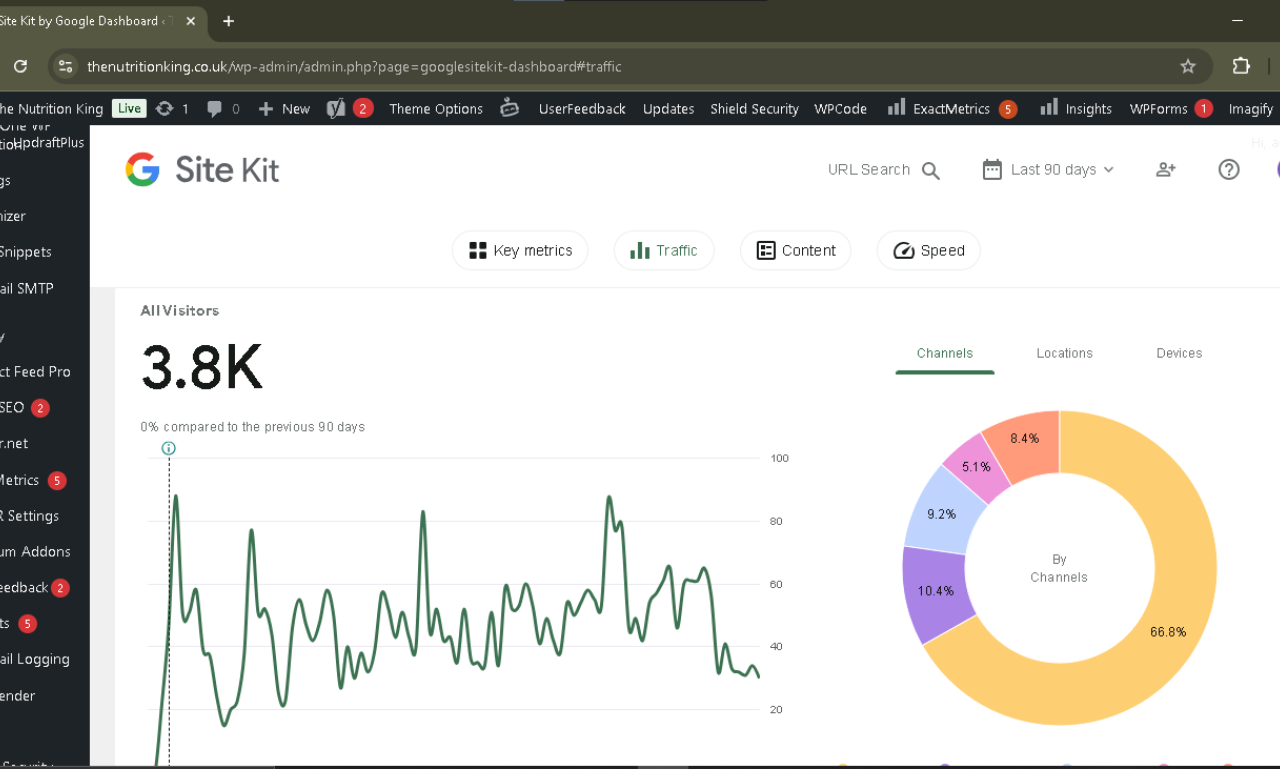
Task: Open Theme Options in admin bar
Action: (436, 109)
